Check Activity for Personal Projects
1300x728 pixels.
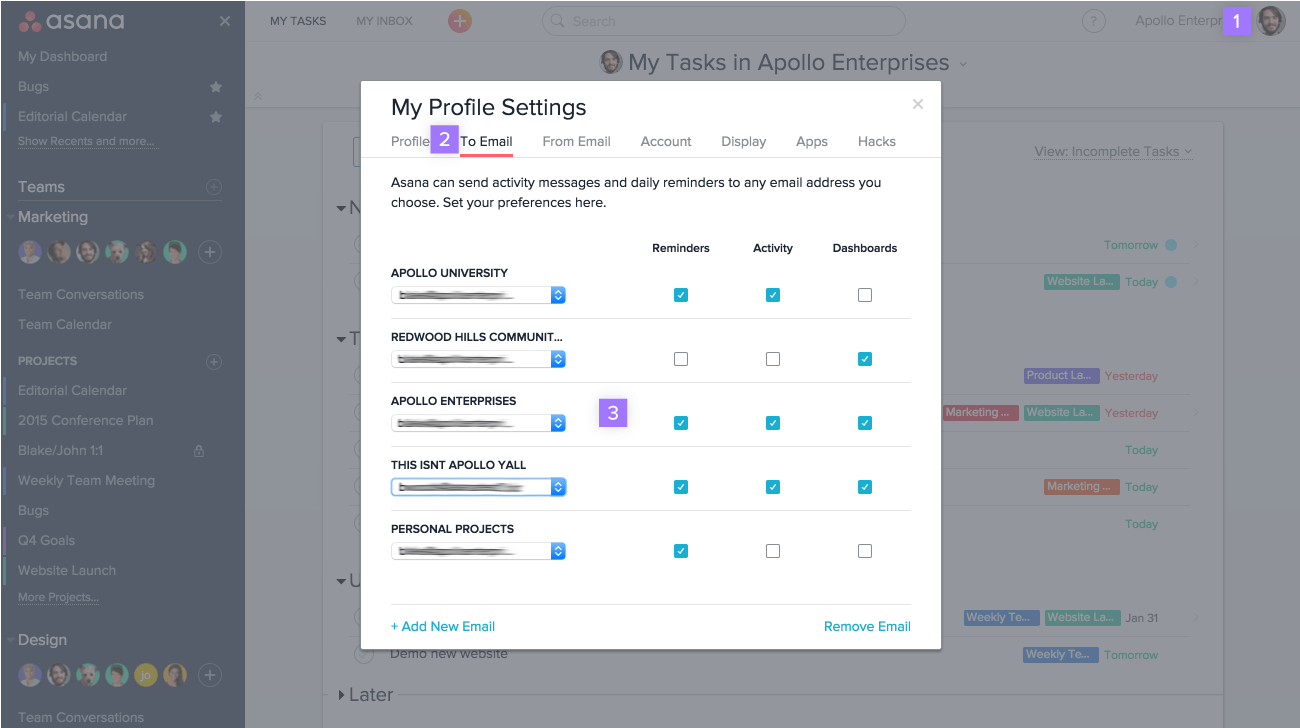(773, 551)
